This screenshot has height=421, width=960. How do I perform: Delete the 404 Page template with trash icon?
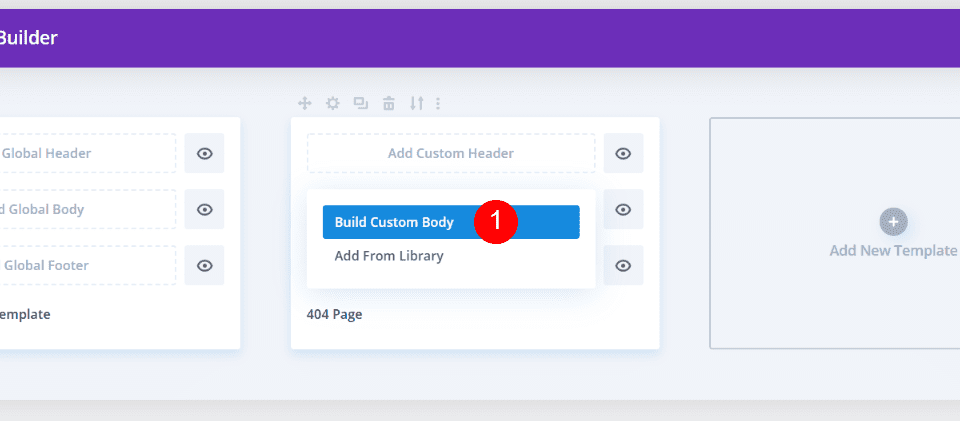389,103
